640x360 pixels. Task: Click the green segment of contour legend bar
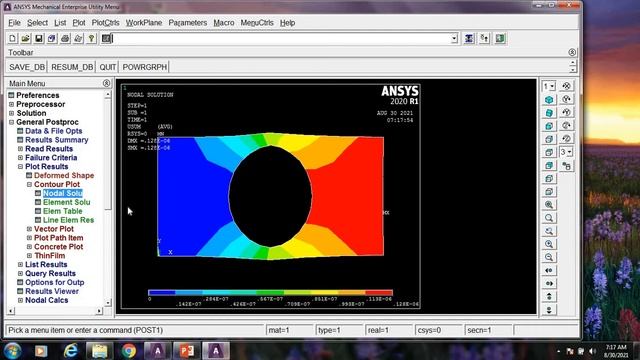pyautogui.click(x=270, y=293)
